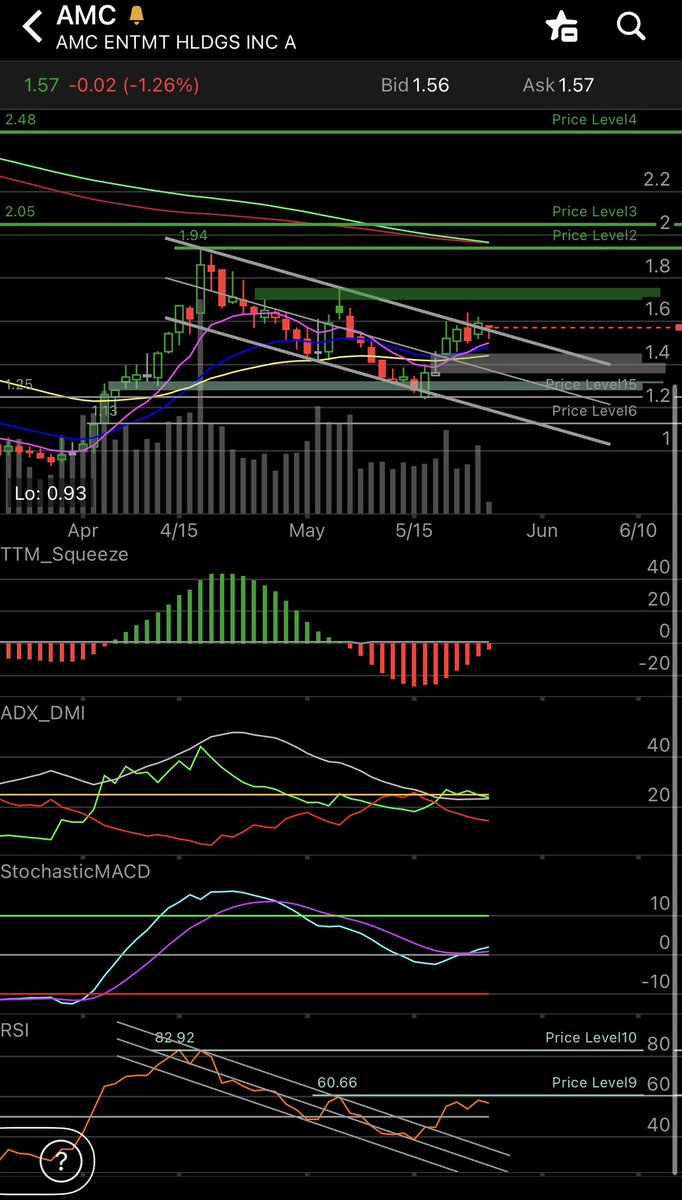Select the Price Level6 label
The width and height of the screenshot is (682, 1200).
[594, 411]
